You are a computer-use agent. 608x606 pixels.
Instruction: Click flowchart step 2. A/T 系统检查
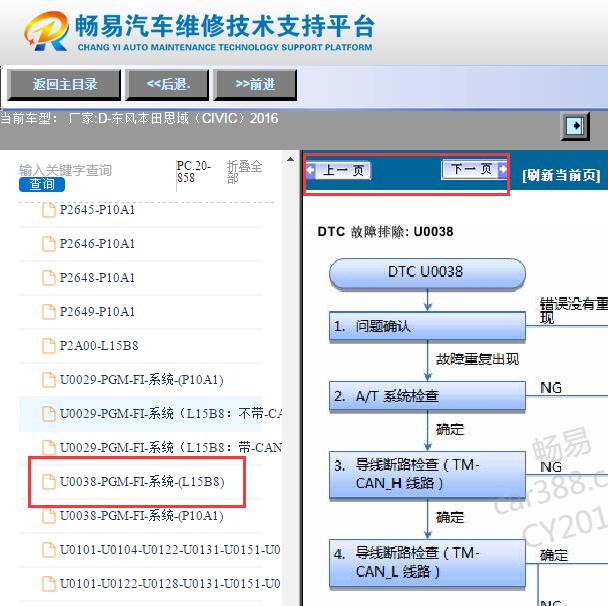[427, 396]
